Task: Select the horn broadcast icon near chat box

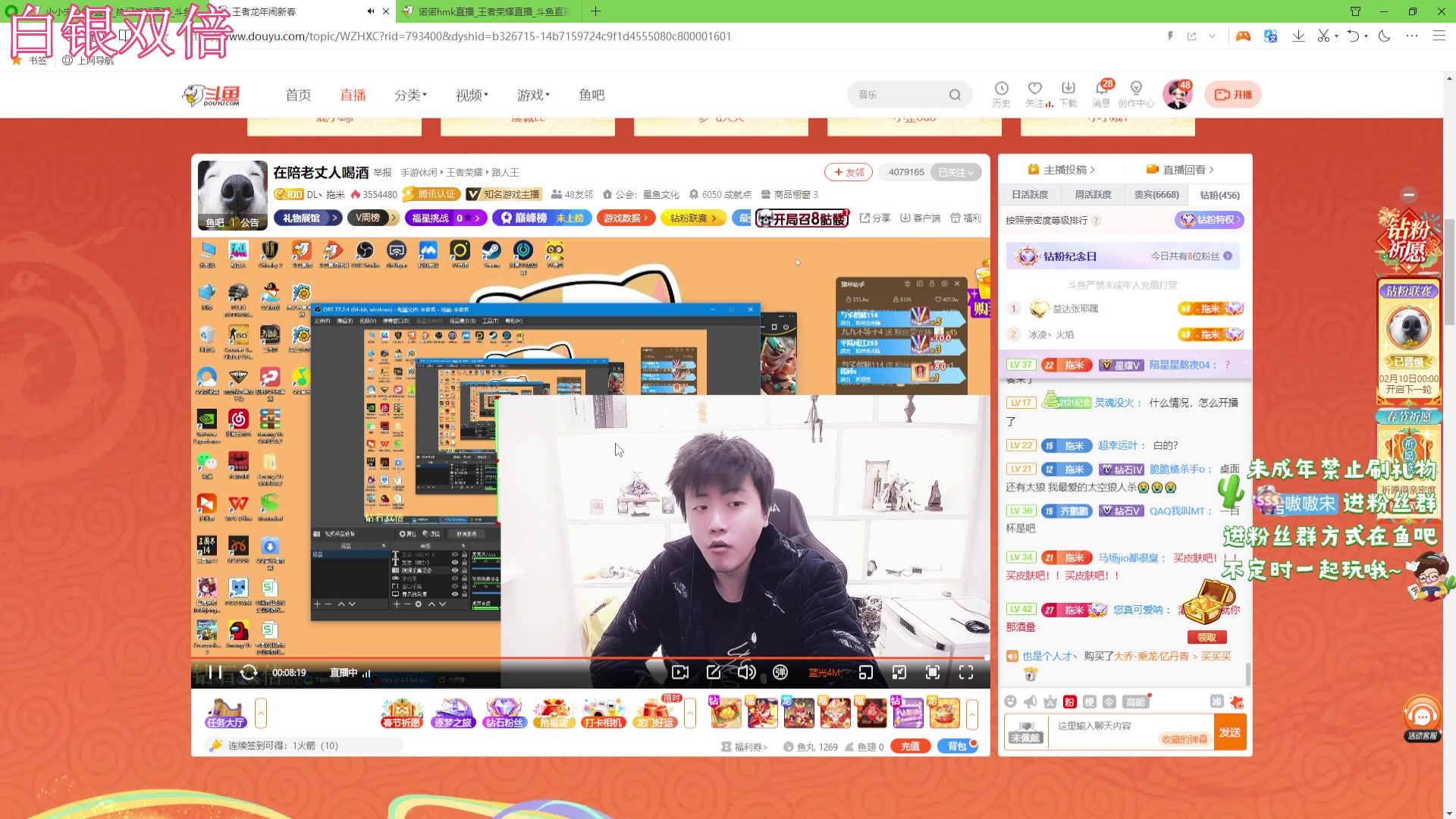Action: point(1031,702)
